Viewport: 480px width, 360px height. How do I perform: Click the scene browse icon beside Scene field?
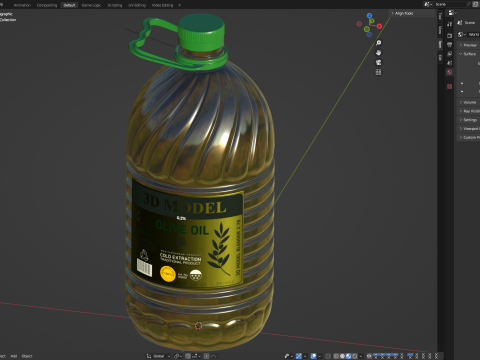[x=428, y=4]
